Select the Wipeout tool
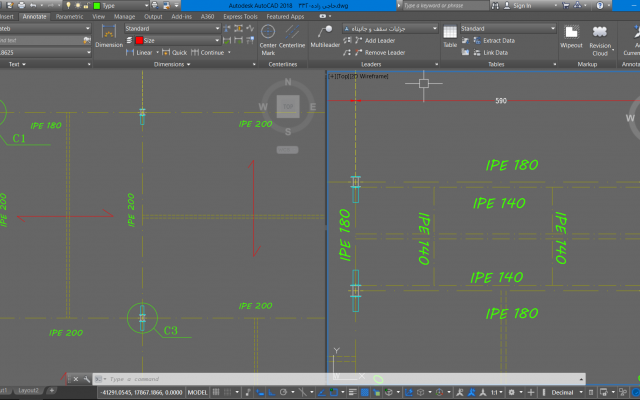Viewport: 640px width, 400px height. (x=571, y=36)
